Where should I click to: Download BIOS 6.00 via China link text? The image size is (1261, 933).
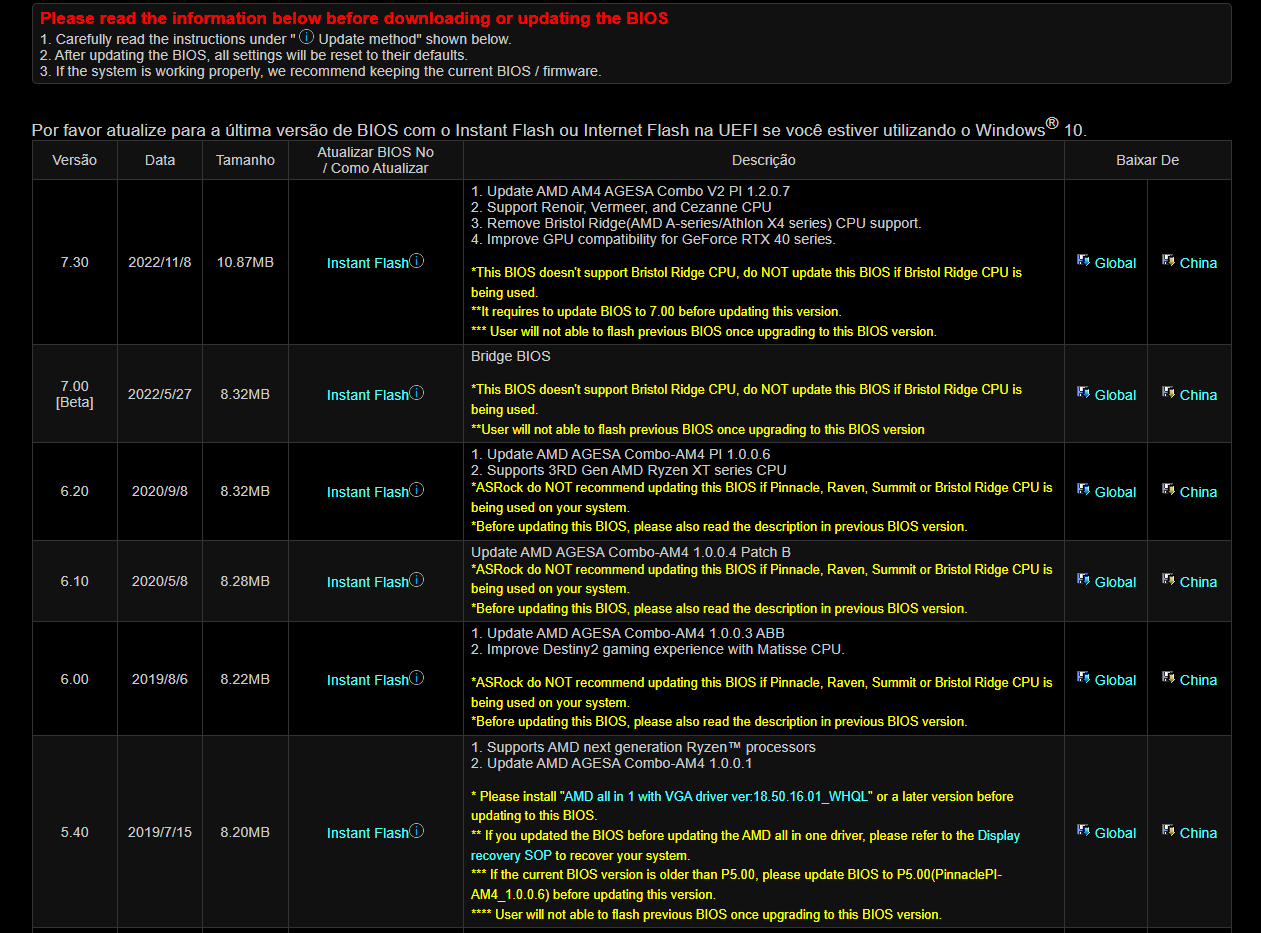(x=1198, y=680)
